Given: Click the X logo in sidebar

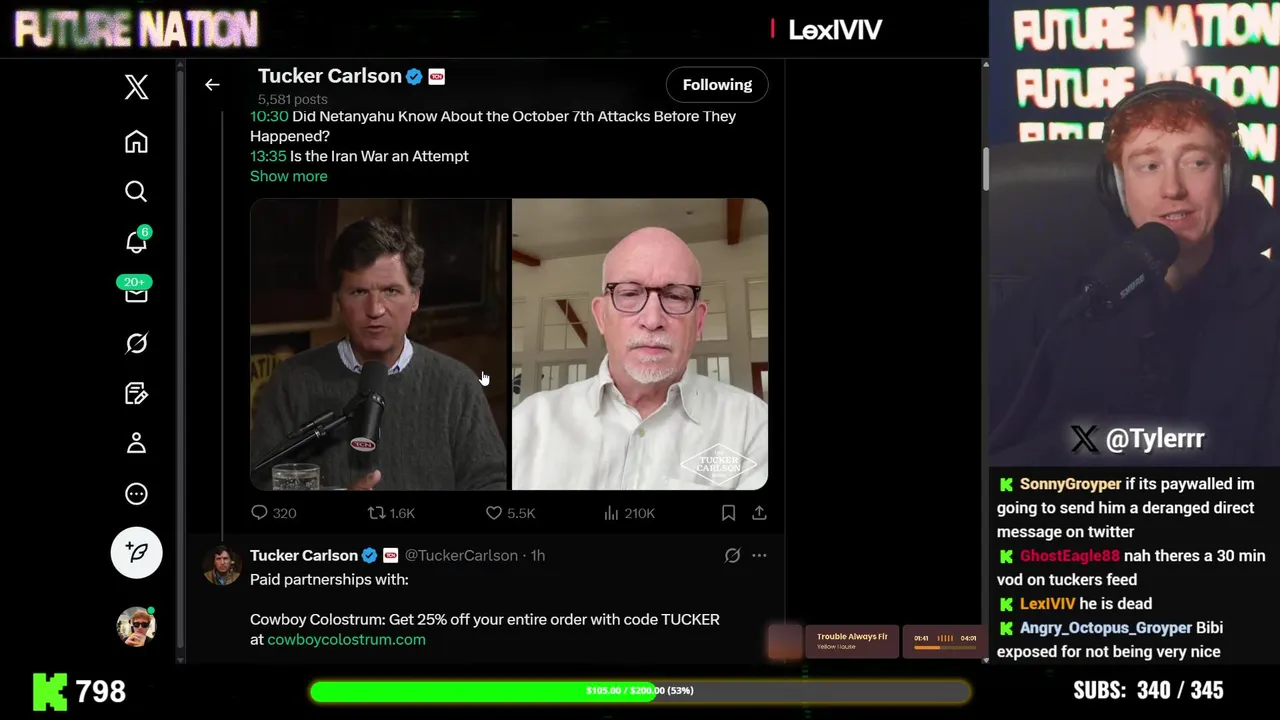Looking at the screenshot, I should [137, 87].
